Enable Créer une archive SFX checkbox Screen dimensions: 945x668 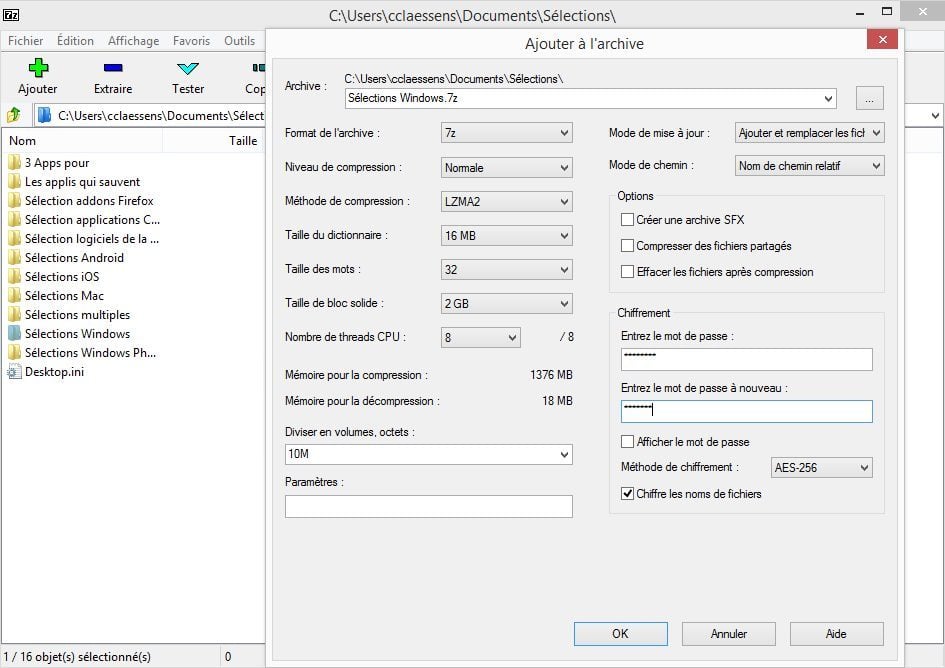(x=627, y=220)
